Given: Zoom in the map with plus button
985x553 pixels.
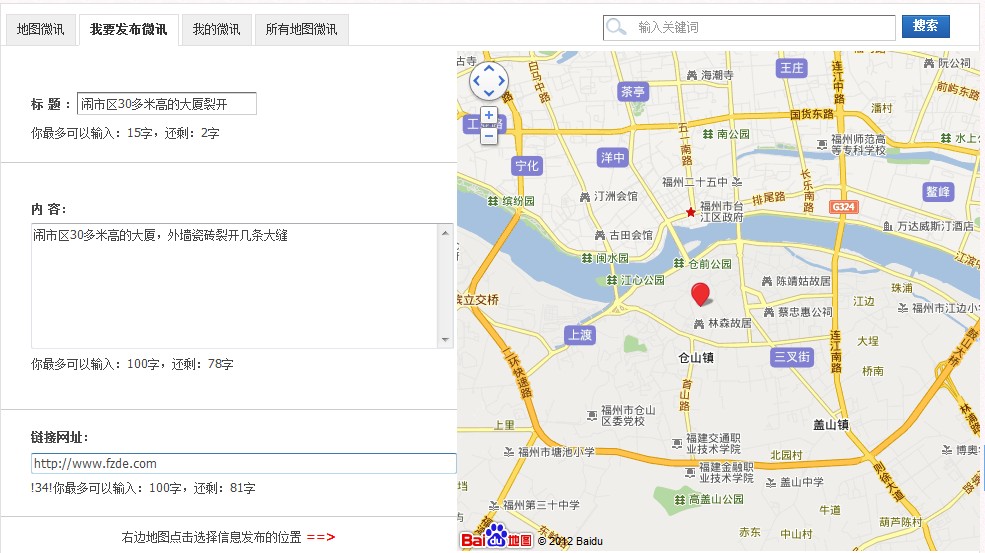Looking at the screenshot, I should point(489,116).
